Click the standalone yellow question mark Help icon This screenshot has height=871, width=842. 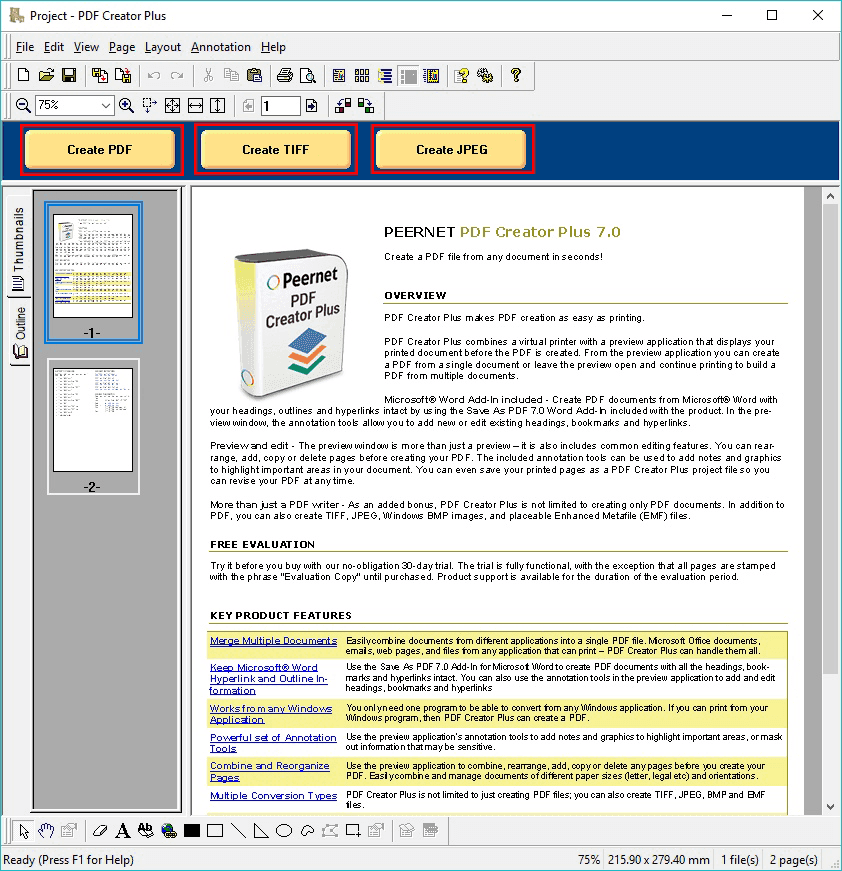point(516,75)
